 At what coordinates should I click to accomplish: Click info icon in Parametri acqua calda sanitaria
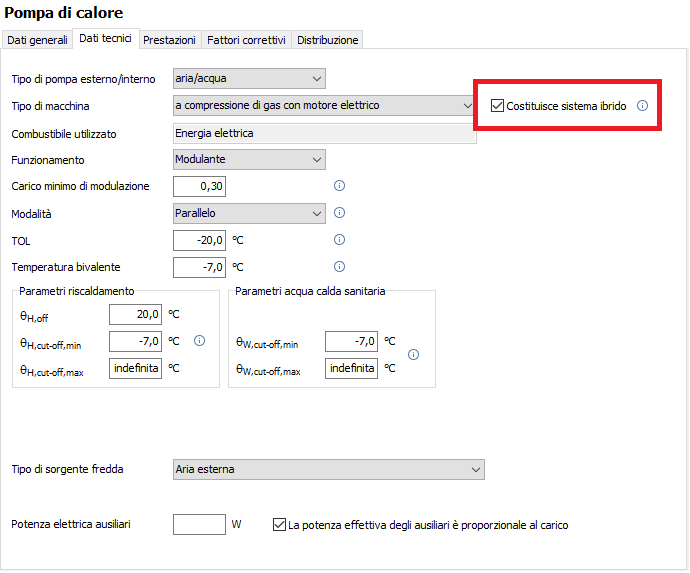413,355
